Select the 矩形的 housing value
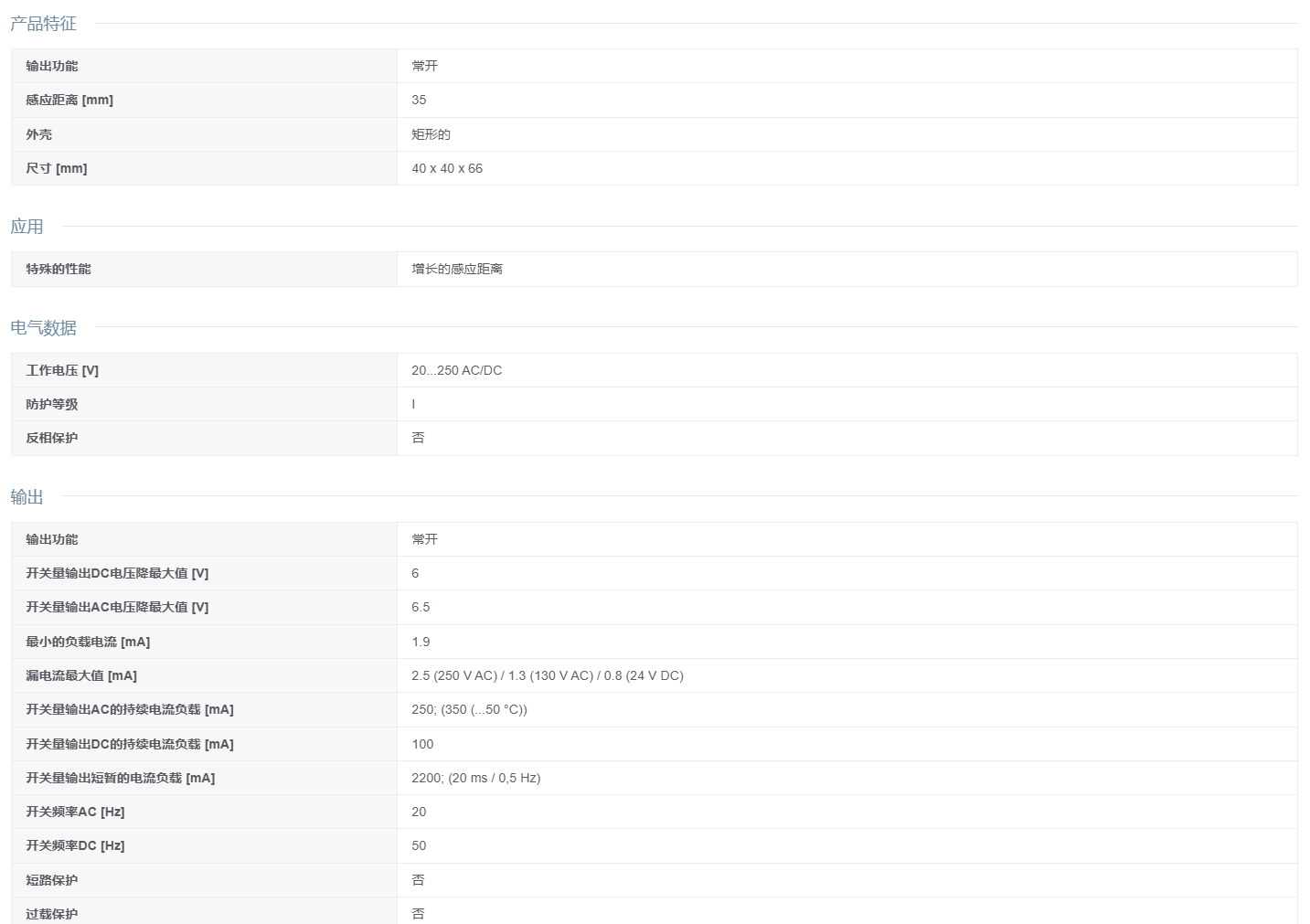This screenshot has height=924, width=1310. click(x=431, y=134)
